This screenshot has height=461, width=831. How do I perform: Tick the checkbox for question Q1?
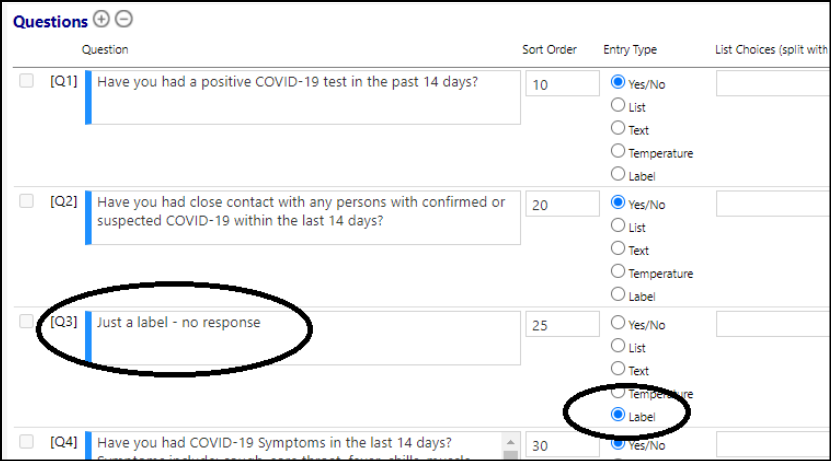[26, 81]
